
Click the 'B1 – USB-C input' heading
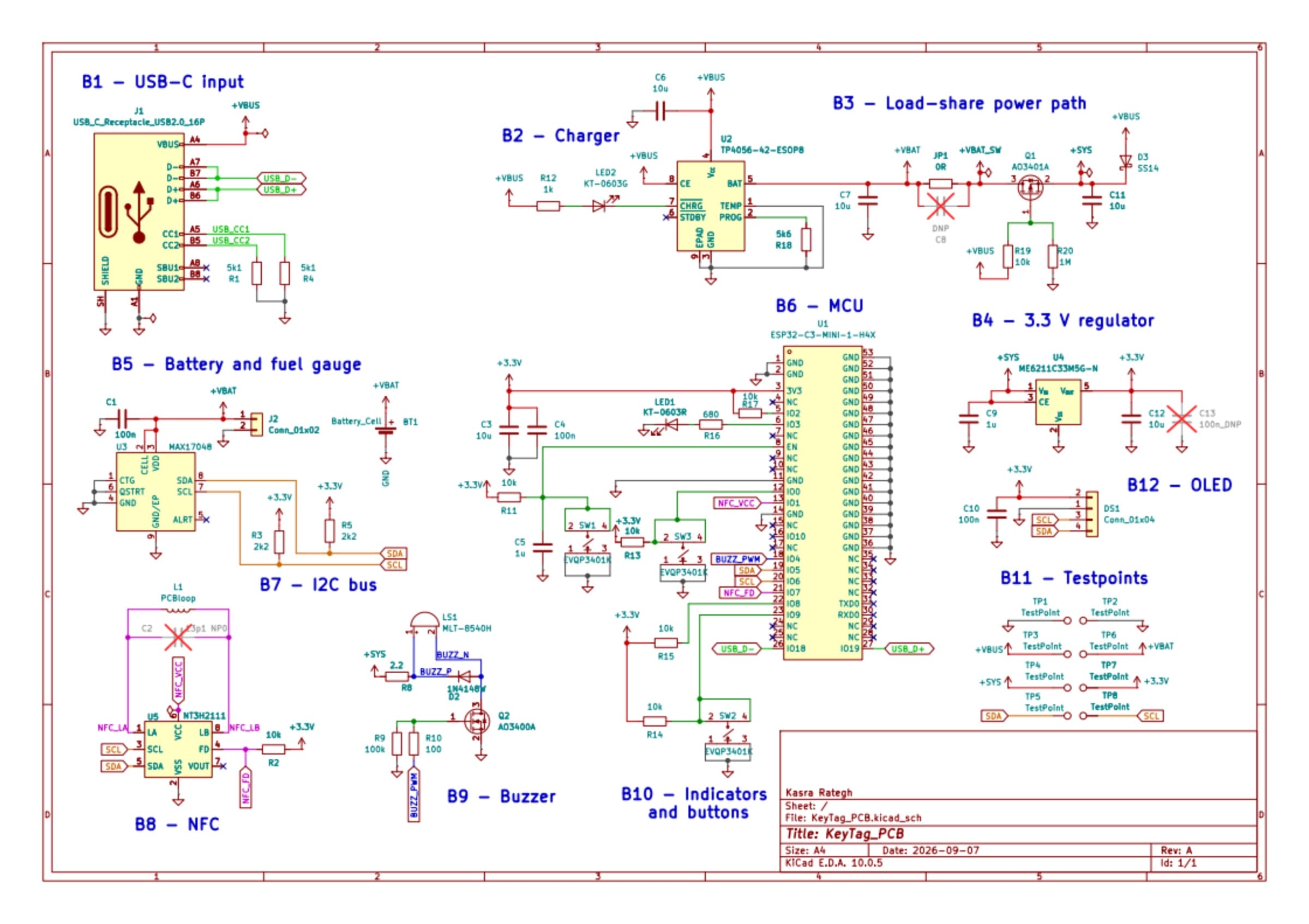click(163, 82)
